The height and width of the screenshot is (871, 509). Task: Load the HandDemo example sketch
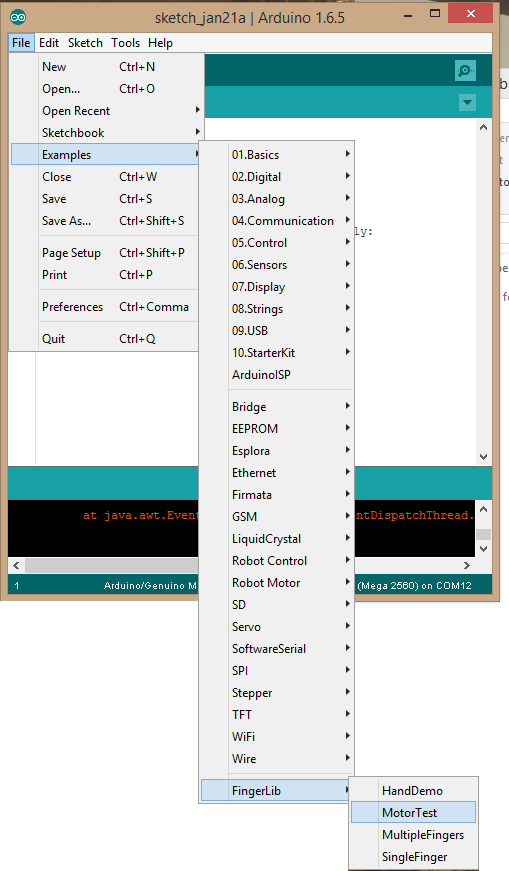(x=413, y=790)
